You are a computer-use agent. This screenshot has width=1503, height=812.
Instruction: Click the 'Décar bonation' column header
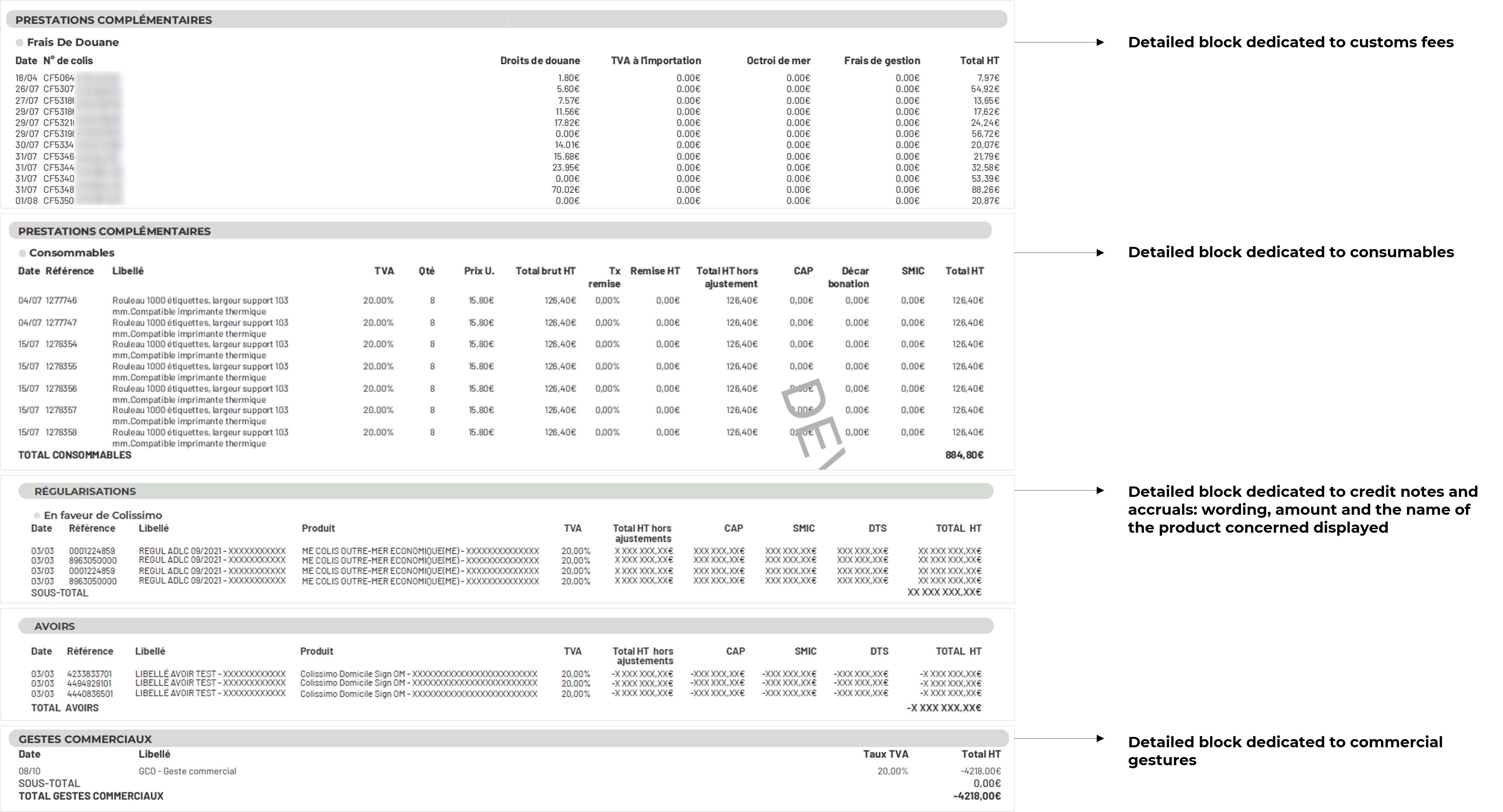[x=848, y=277]
